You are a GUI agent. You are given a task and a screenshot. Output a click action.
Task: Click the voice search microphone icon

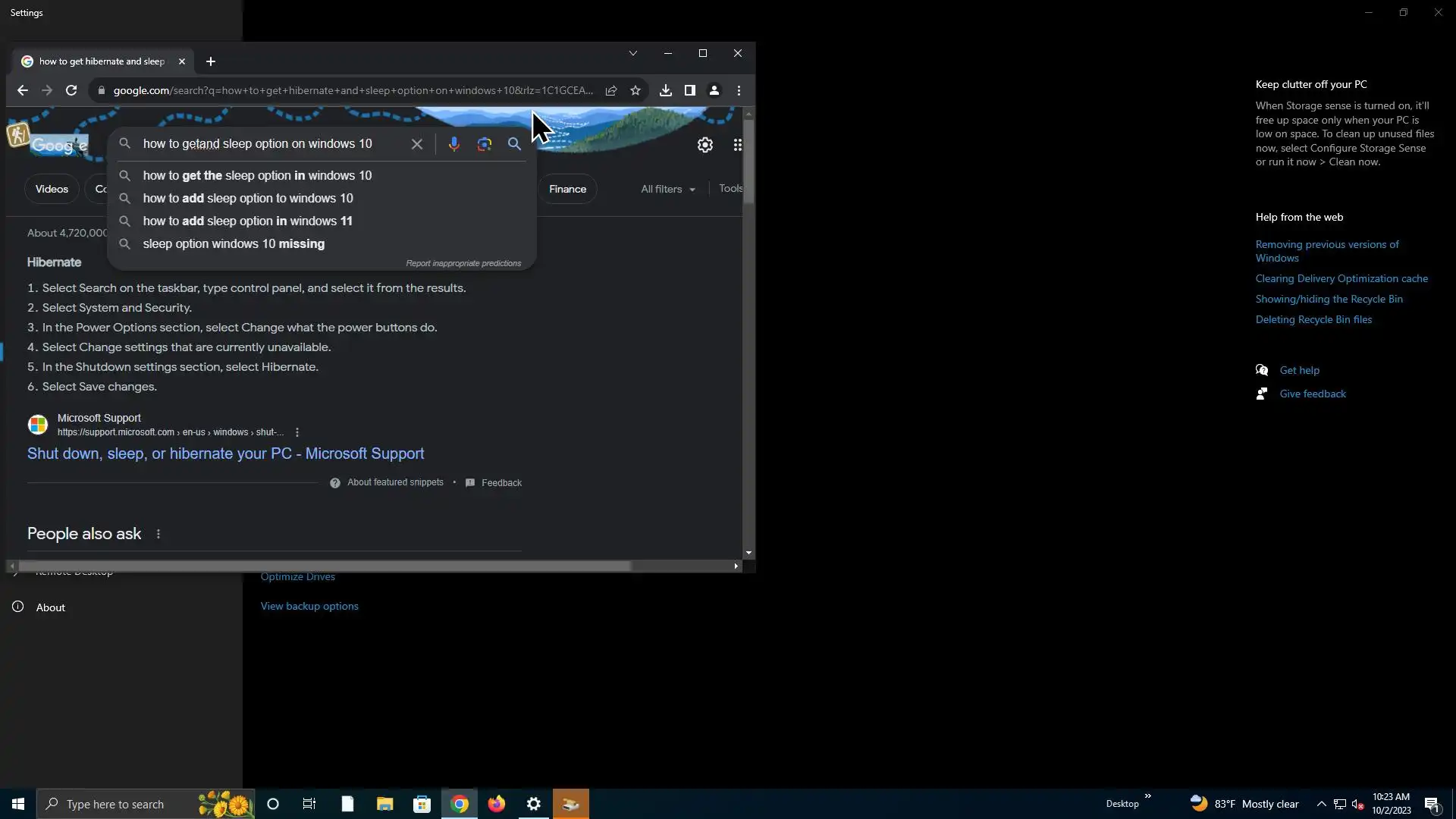453,144
